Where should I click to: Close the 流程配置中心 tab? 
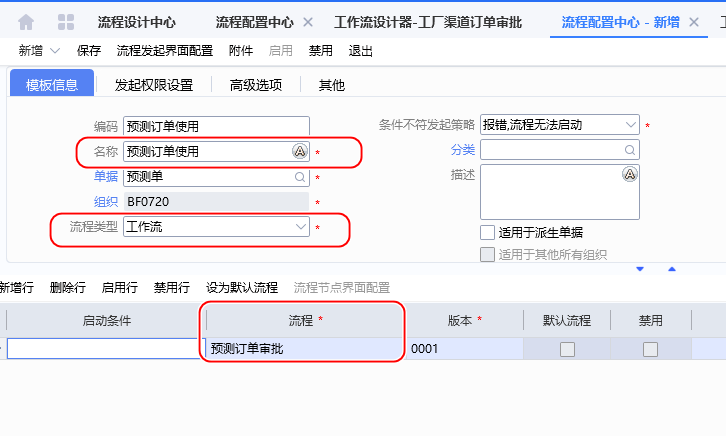tap(307, 21)
